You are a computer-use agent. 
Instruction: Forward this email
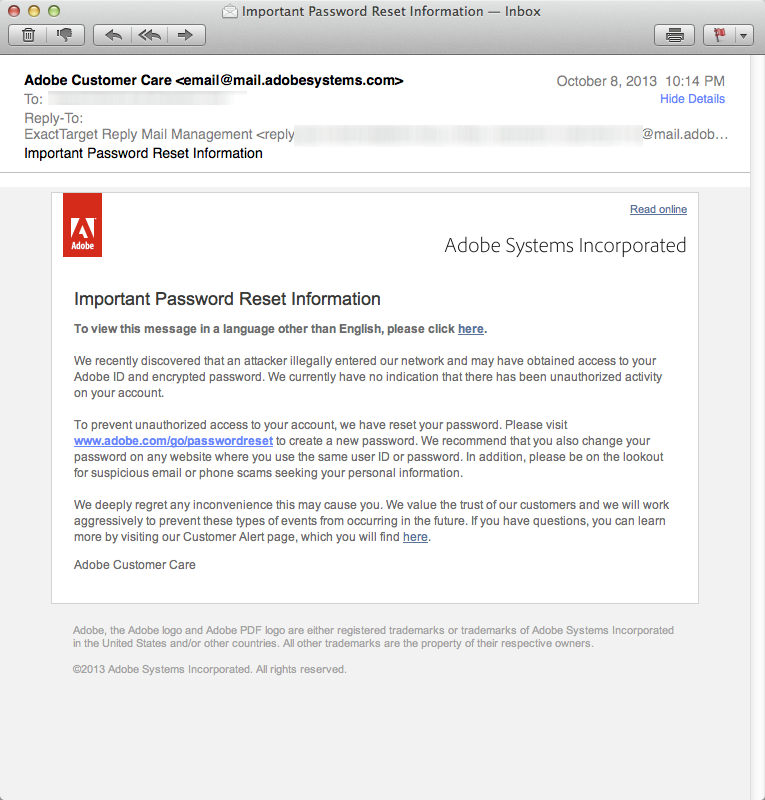coord(186,35)
